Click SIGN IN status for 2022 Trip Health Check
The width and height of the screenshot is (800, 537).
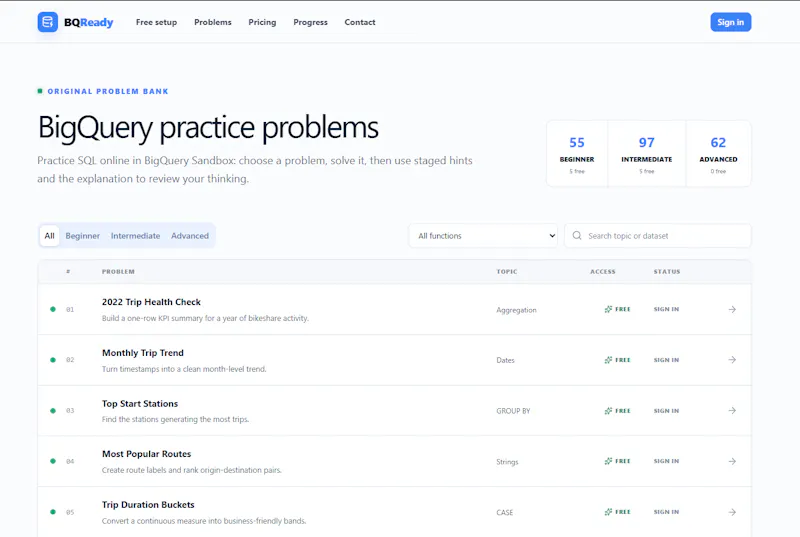(x=666, y=309)
